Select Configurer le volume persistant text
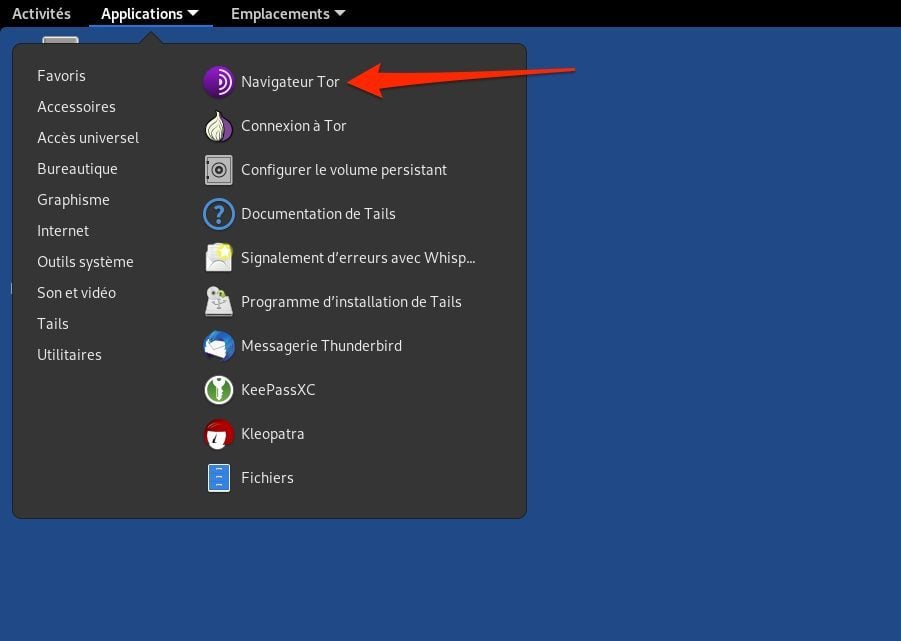Image resolution: width=901 pixels, height=641 pixels. coord(344,170)
